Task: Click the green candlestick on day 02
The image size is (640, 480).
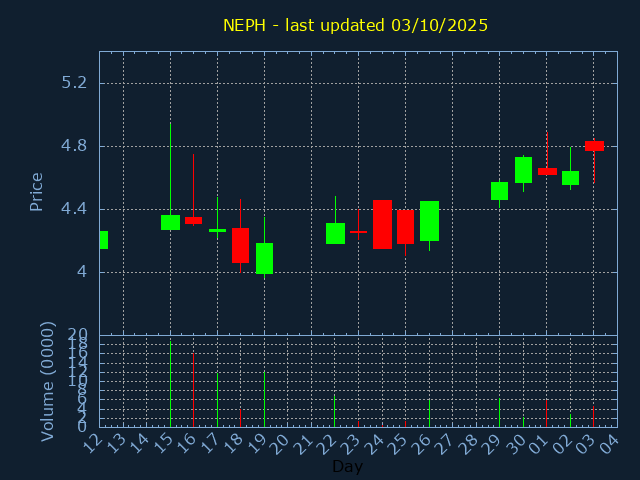Action: click(x=570, y=178)
